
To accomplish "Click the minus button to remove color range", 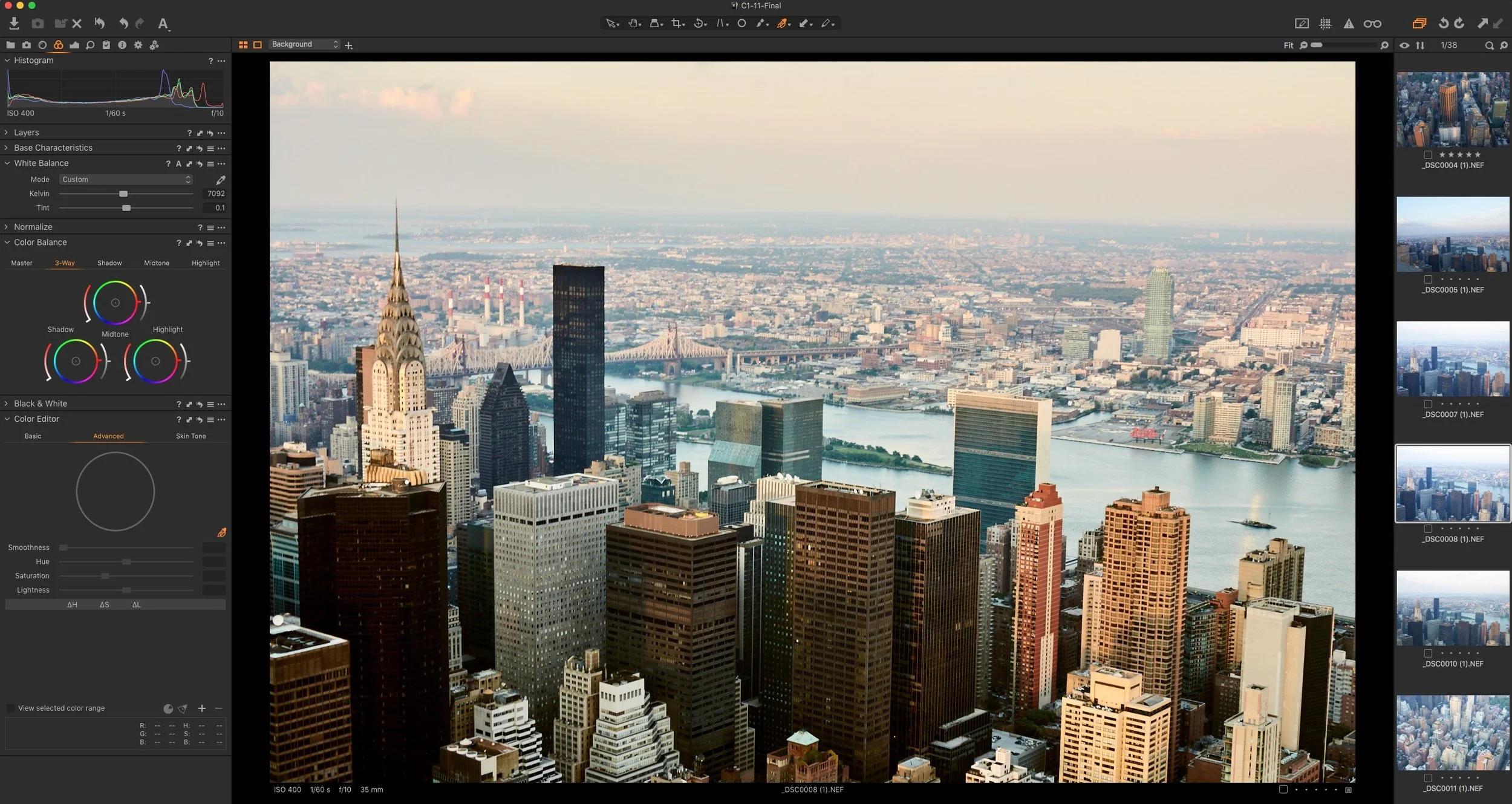I will coord(219,708).
